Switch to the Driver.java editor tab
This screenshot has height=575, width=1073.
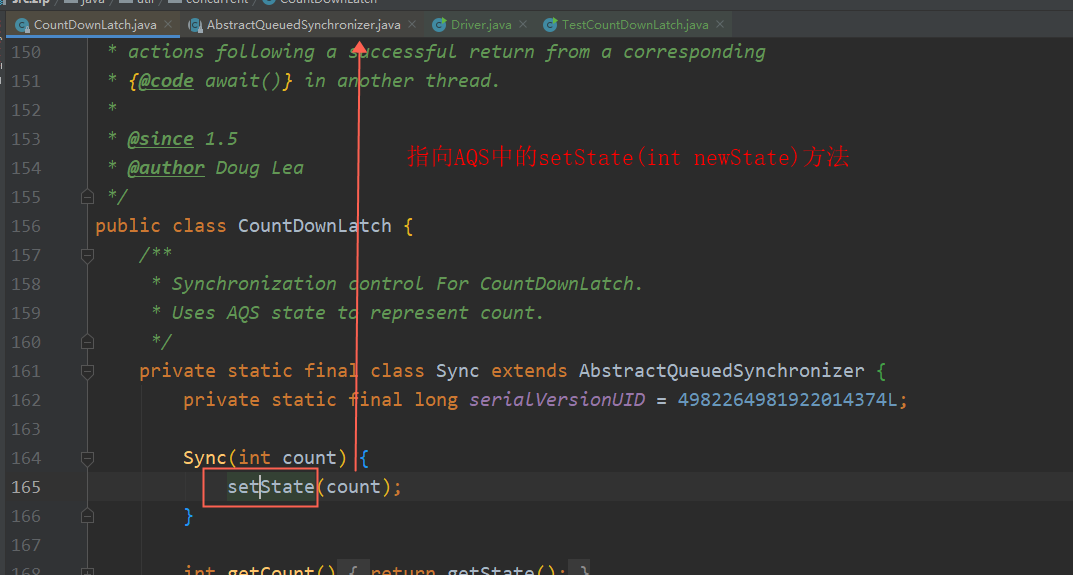pyautogui.click(x=480, y=25)
